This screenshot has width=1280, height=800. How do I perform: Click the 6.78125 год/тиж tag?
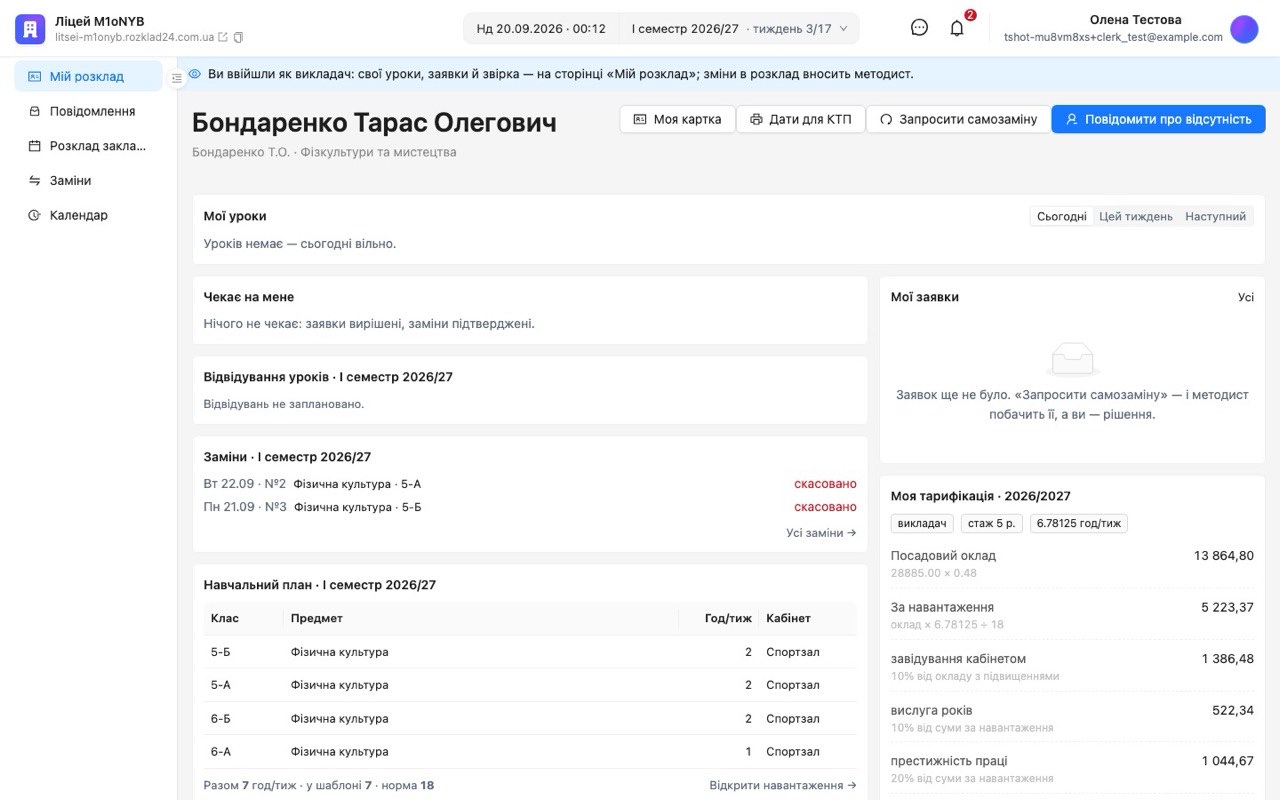click(x=1079, y=523)
